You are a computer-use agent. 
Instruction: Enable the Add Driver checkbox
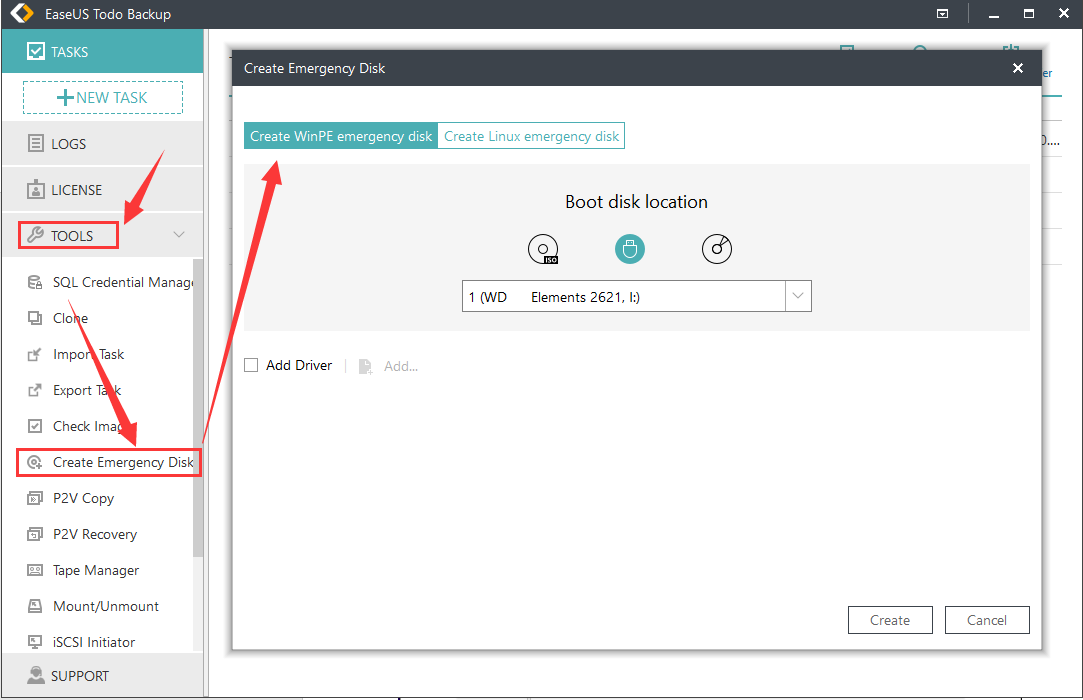pos(251,365)
